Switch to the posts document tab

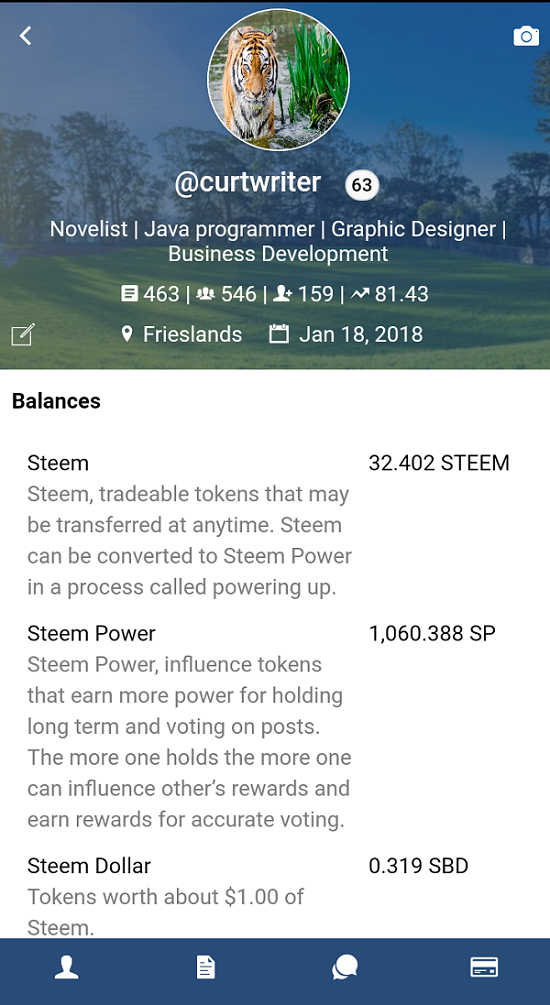click(206, 967)
